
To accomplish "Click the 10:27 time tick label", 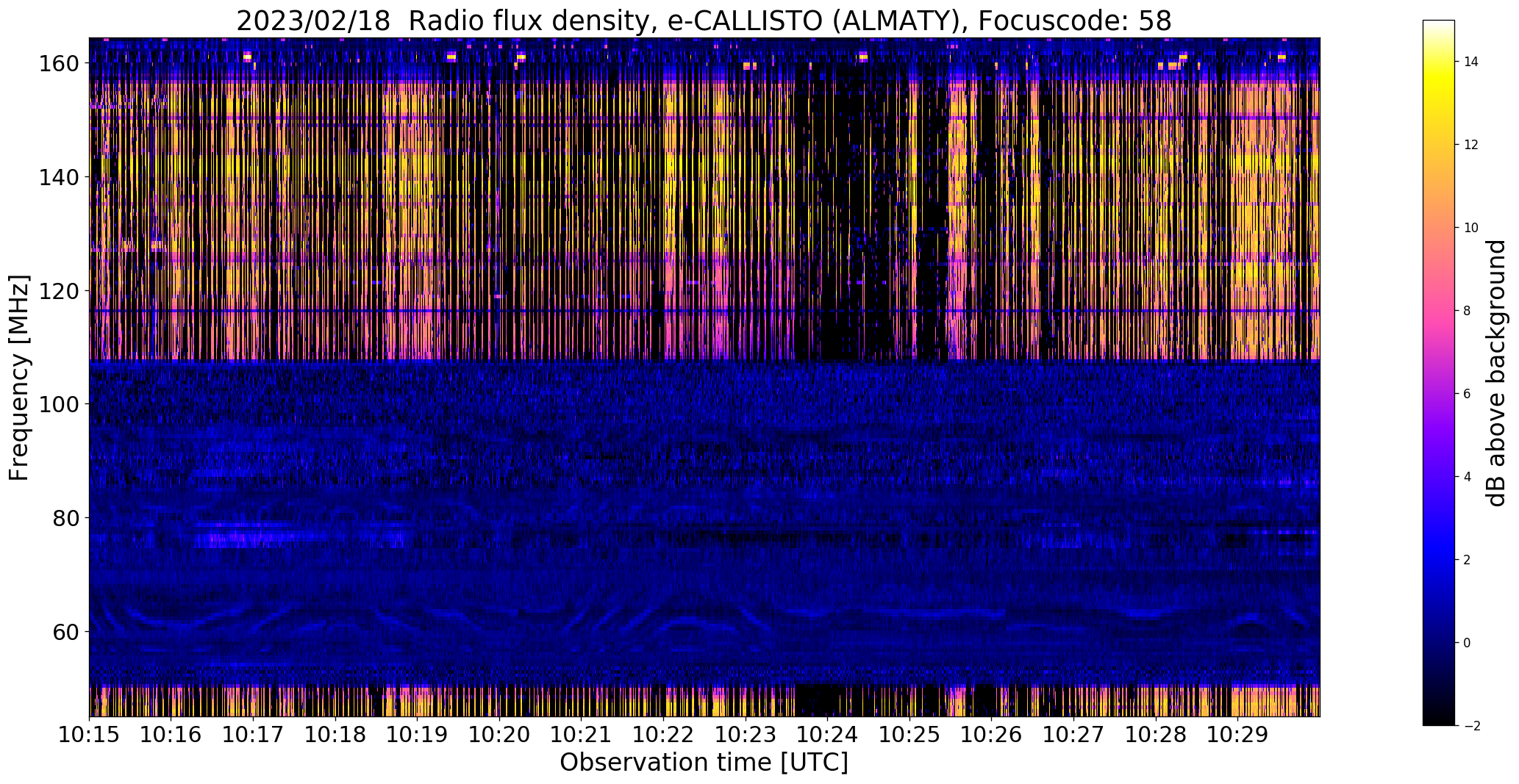I will point(1073,735).
